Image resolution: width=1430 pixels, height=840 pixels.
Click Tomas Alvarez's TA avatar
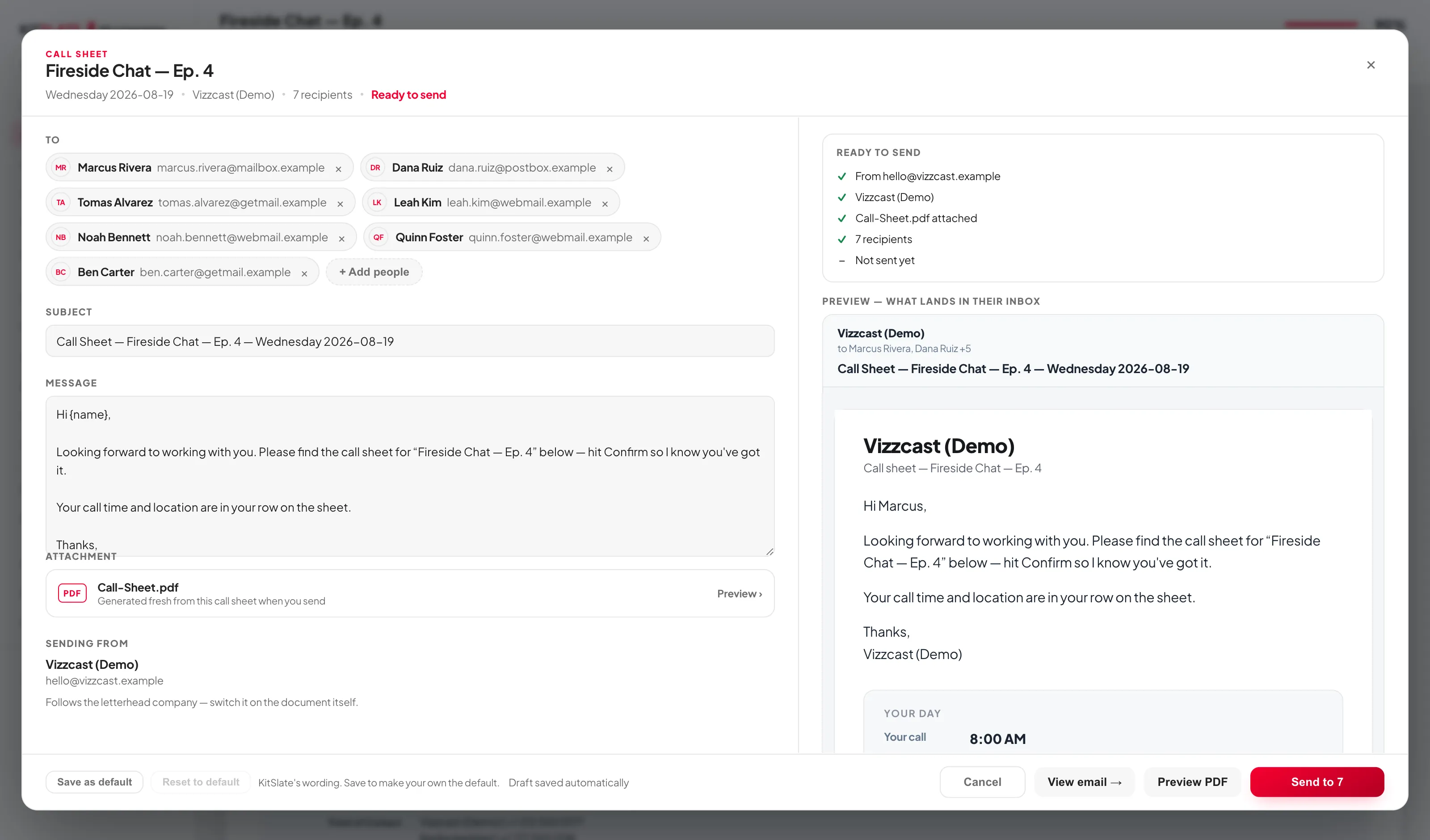tap(61, 202)
